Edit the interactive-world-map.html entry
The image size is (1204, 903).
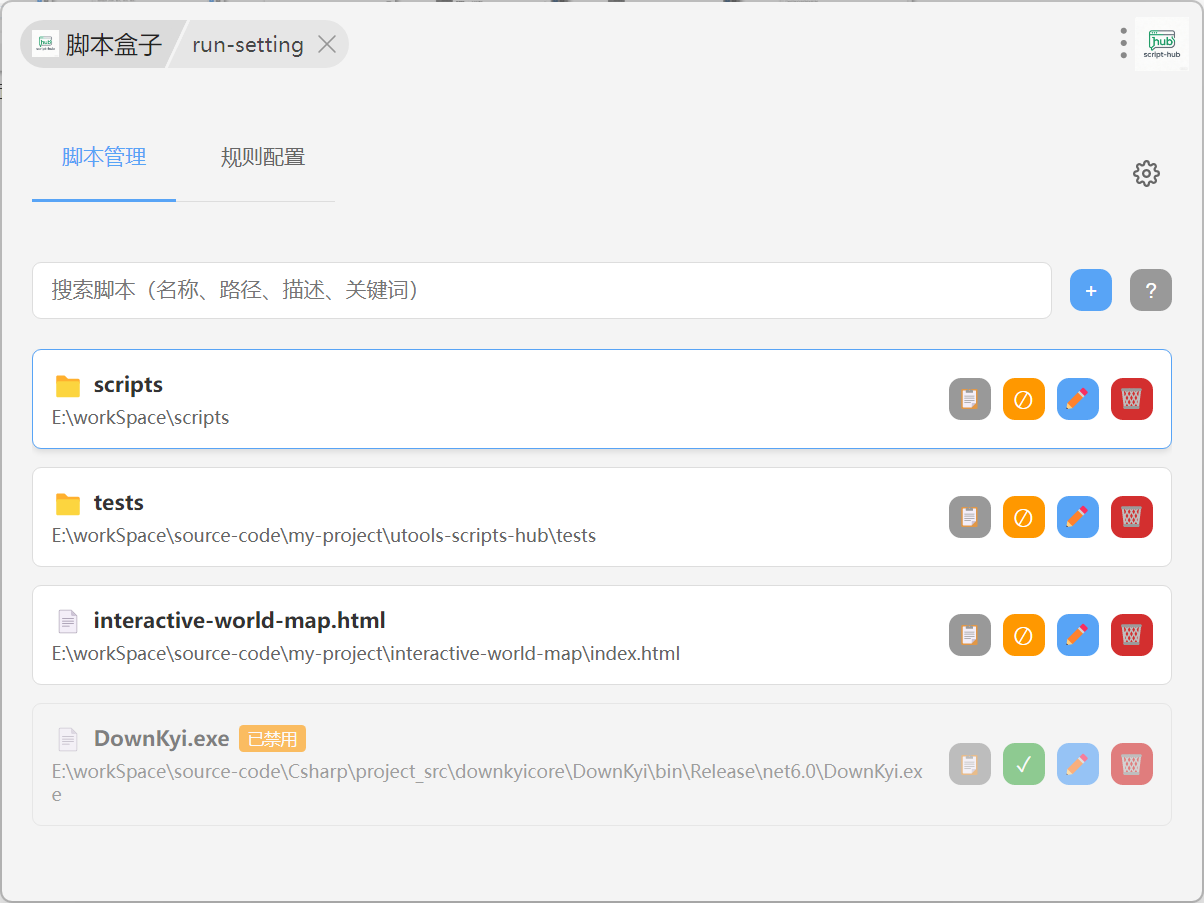point(1077,635)
